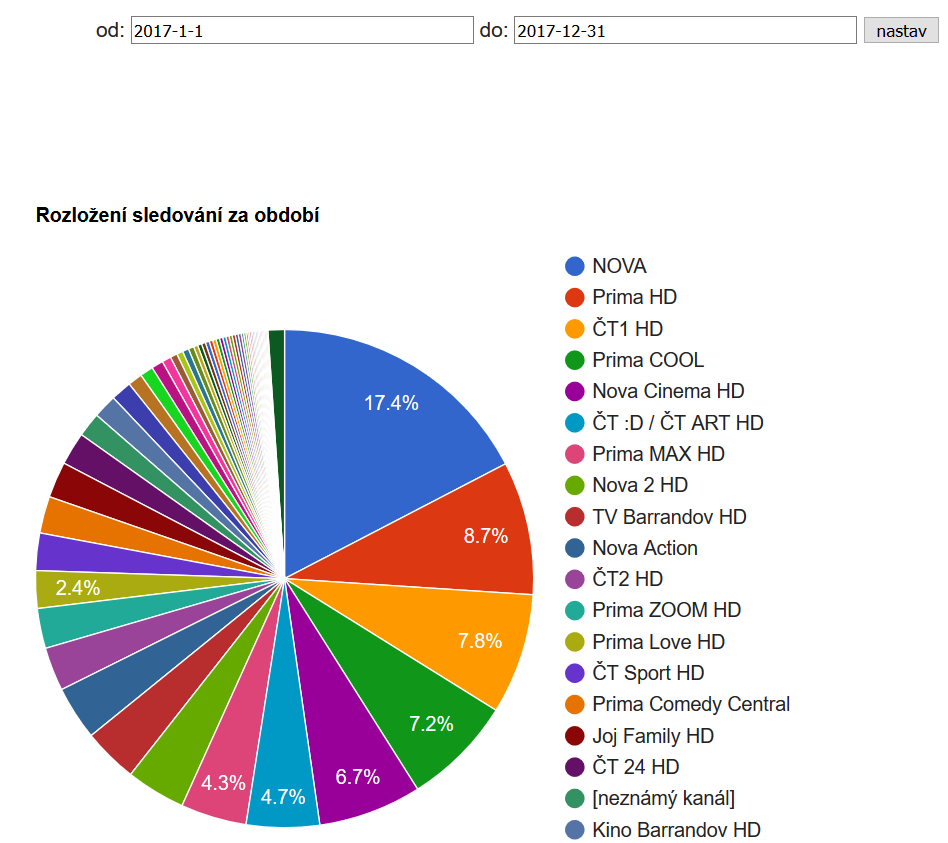The width and height of the screenshot is (948, 843).
Task: Click the Joj Family HD legend dot
Action: [574, 736]
